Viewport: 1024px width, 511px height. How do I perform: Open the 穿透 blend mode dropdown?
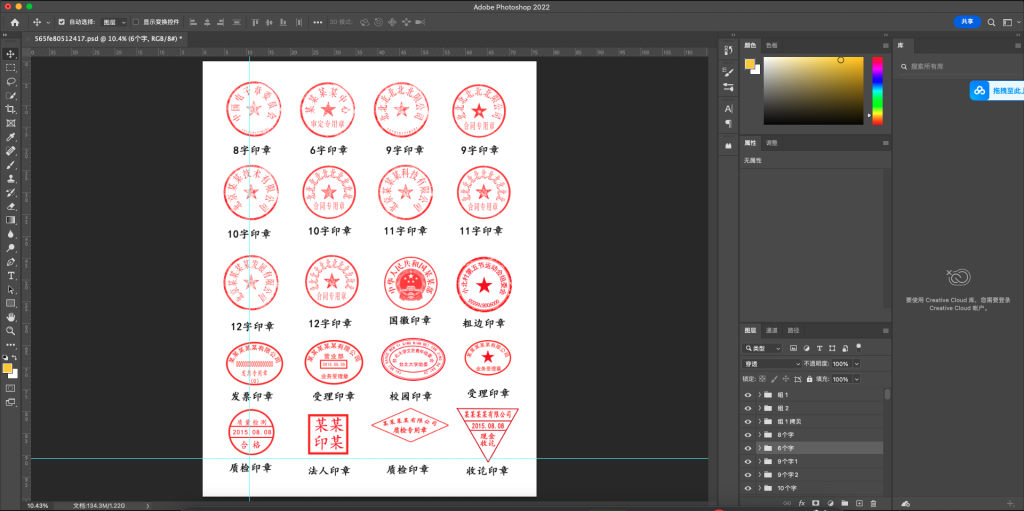(772, 364)
